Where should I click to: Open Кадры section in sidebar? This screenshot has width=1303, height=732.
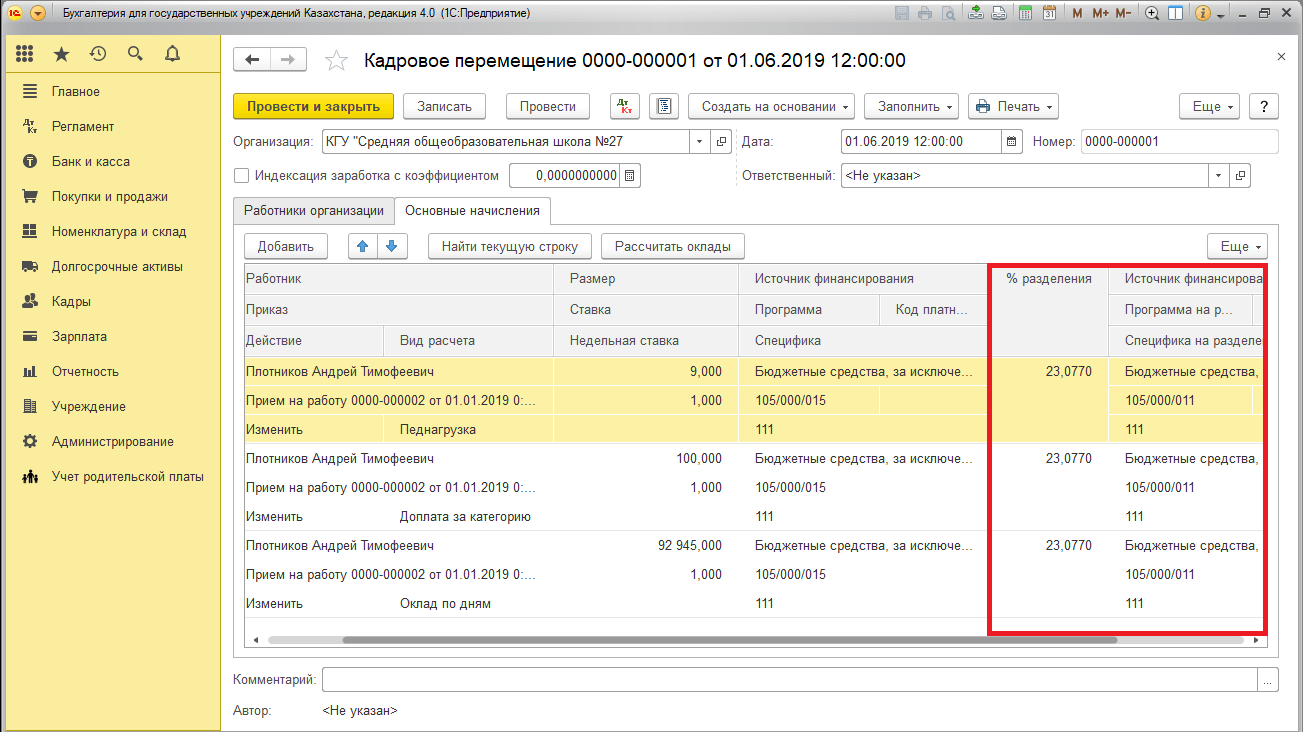pos(71,301)
